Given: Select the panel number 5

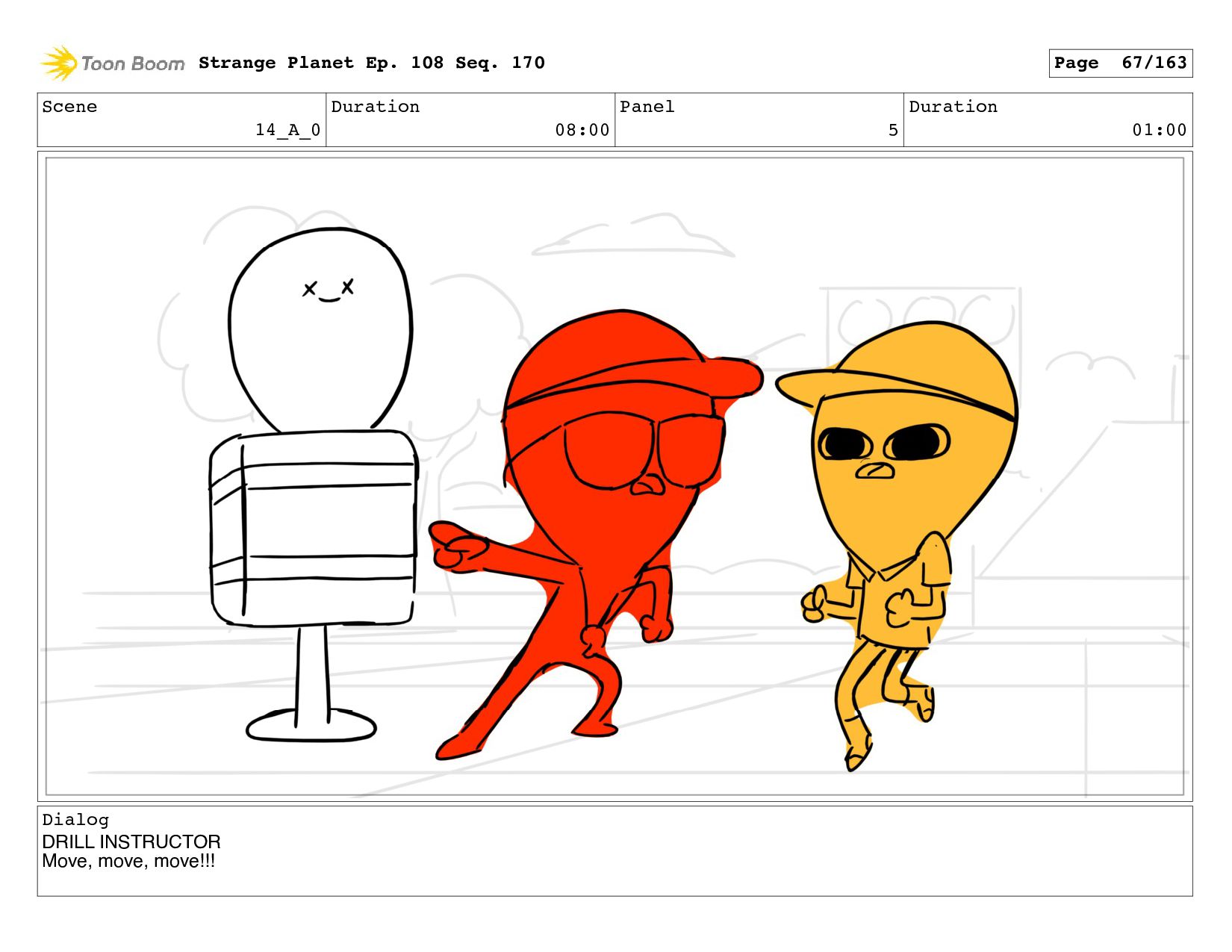Looking at the screenshot, I should 893,130.
